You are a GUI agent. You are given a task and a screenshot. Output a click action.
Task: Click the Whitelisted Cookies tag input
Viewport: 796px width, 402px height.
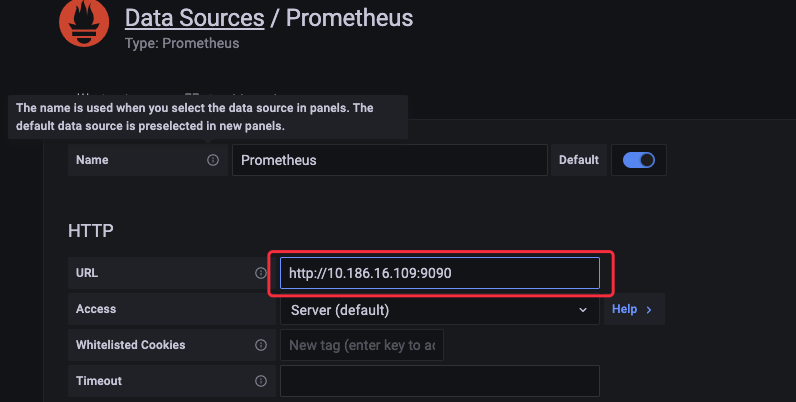(361, 345)
